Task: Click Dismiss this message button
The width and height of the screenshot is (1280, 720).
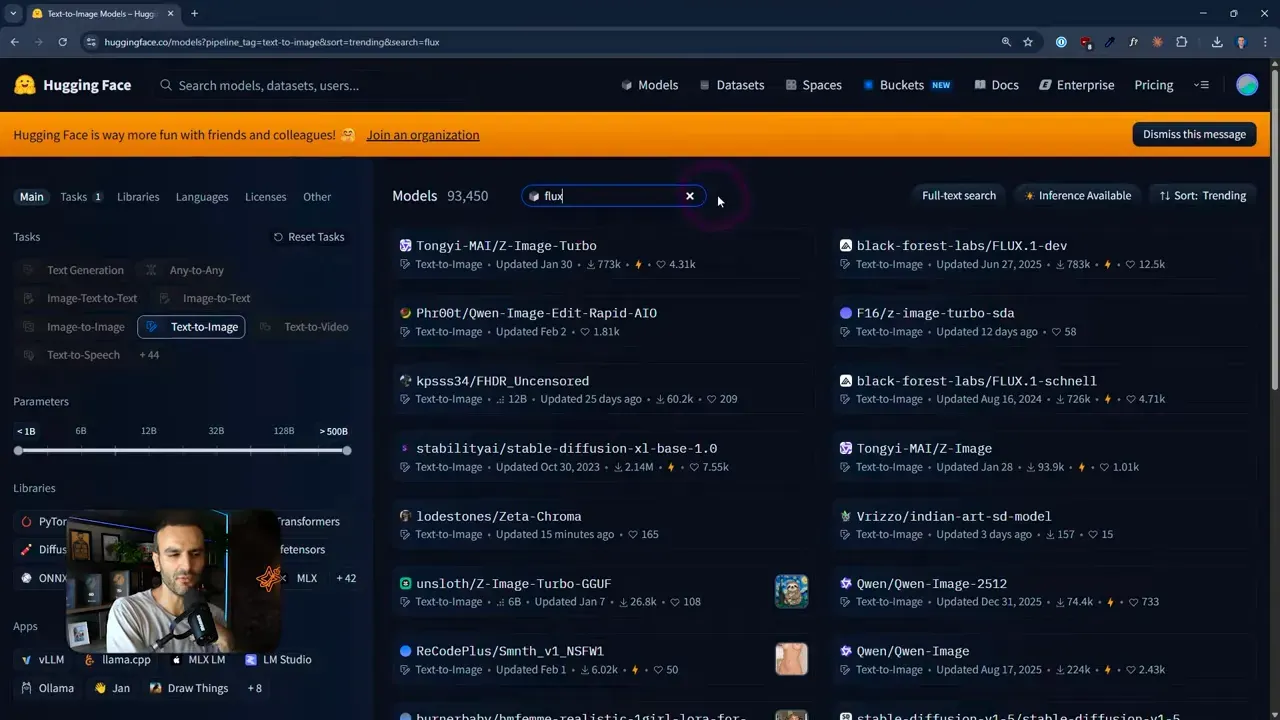Action: point(1194,134)
